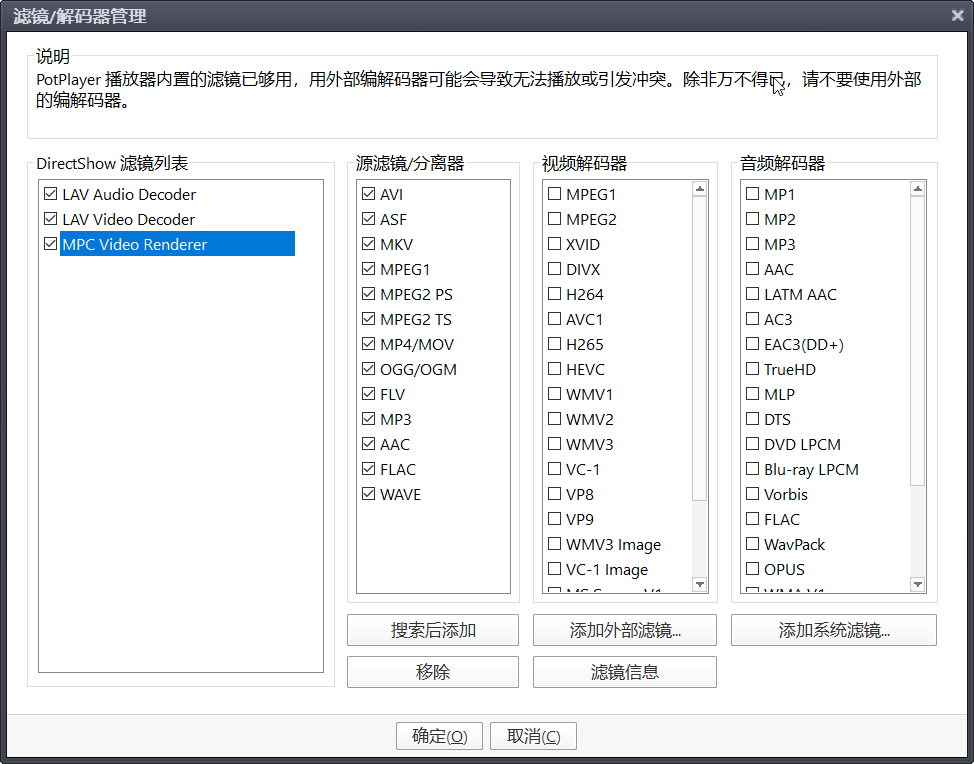Screen dimensions: 974x764
Task: Toggle the LAV Video Decoder checkbox
Action: point(50,219)
